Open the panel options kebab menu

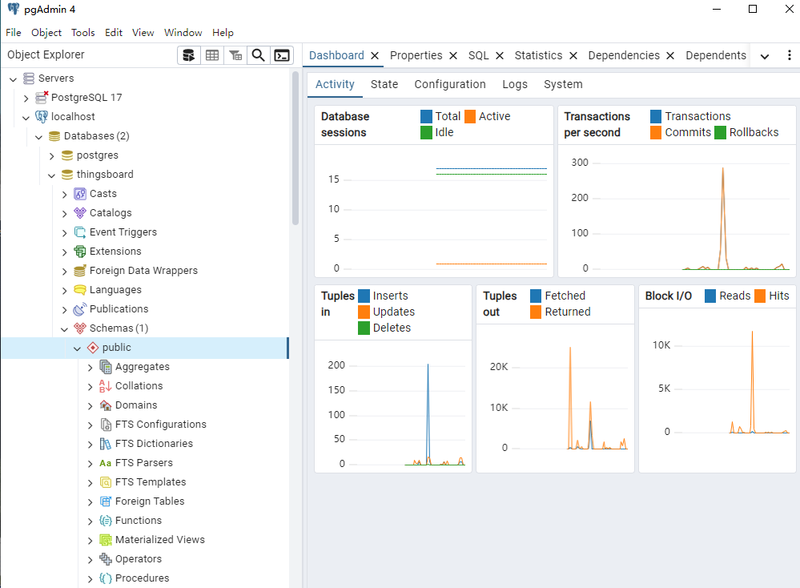point(789,55)
